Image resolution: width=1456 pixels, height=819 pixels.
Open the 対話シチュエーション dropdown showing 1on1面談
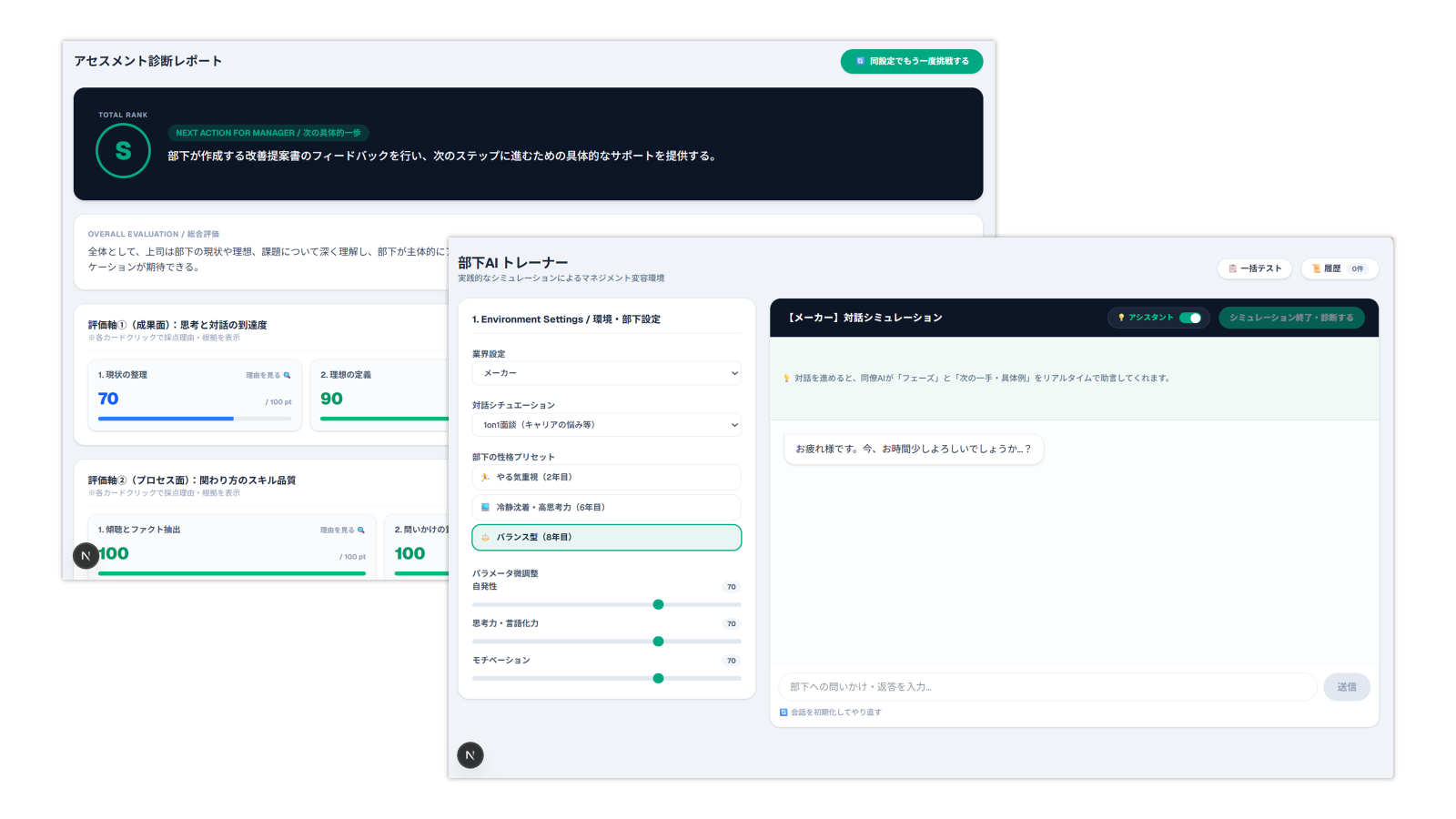[606, 425]
